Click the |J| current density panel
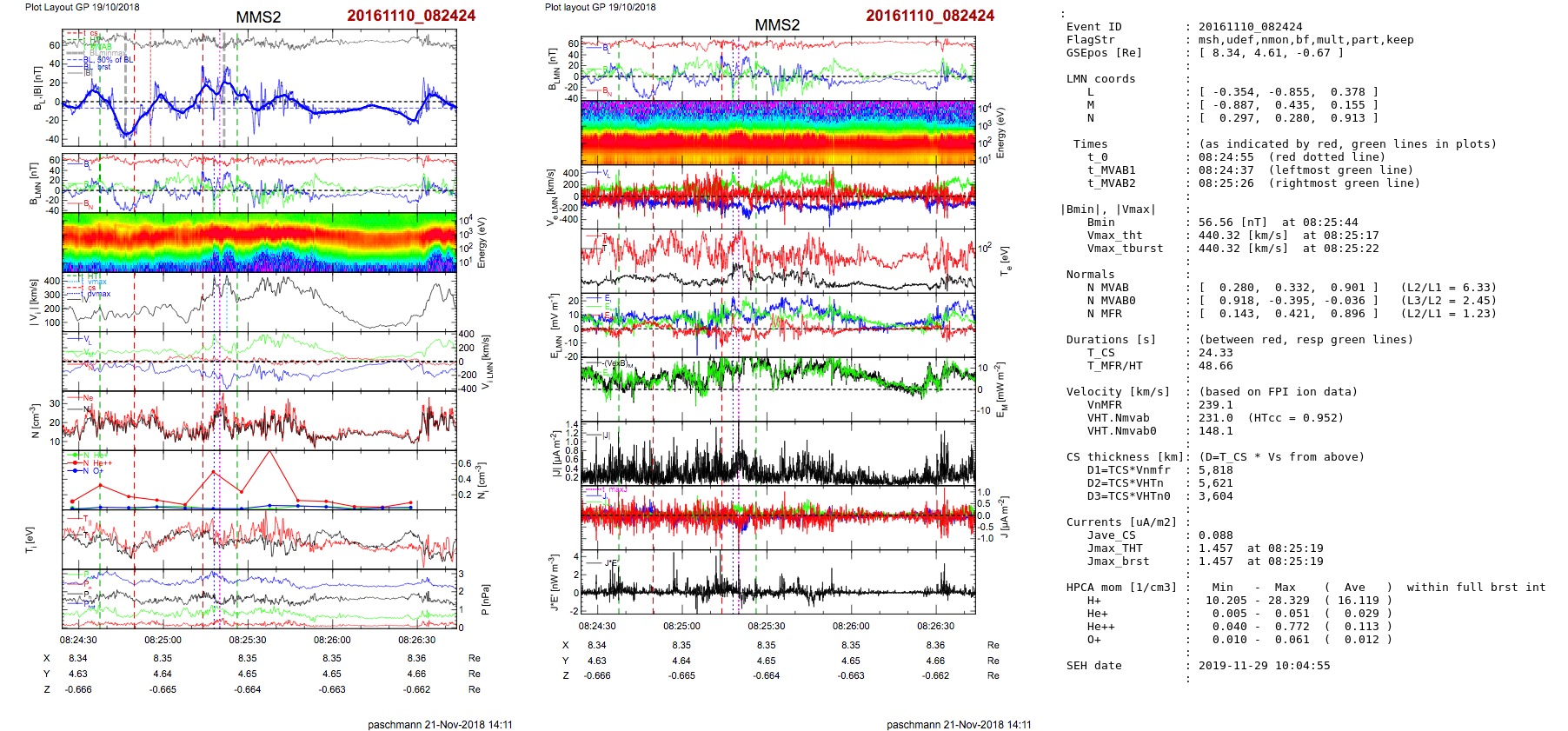Viewport: 1568px width, 731px height. point(777,453)
